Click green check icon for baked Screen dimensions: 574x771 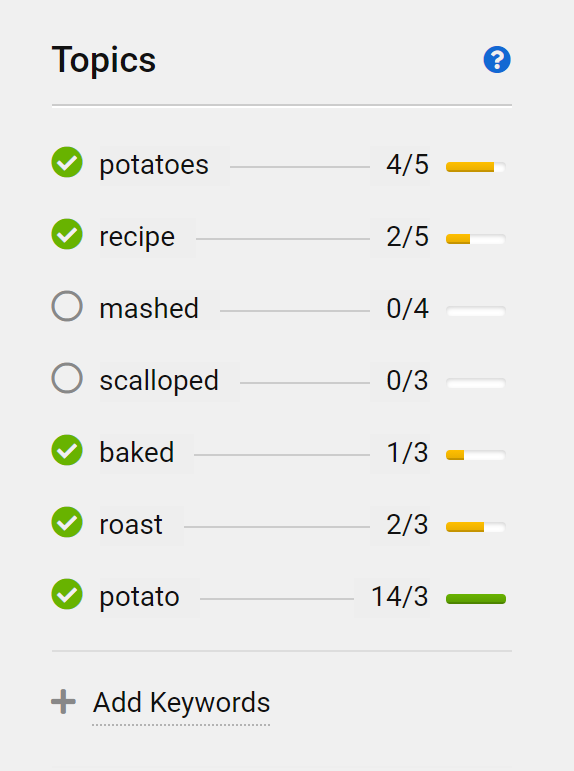[67, 450]
